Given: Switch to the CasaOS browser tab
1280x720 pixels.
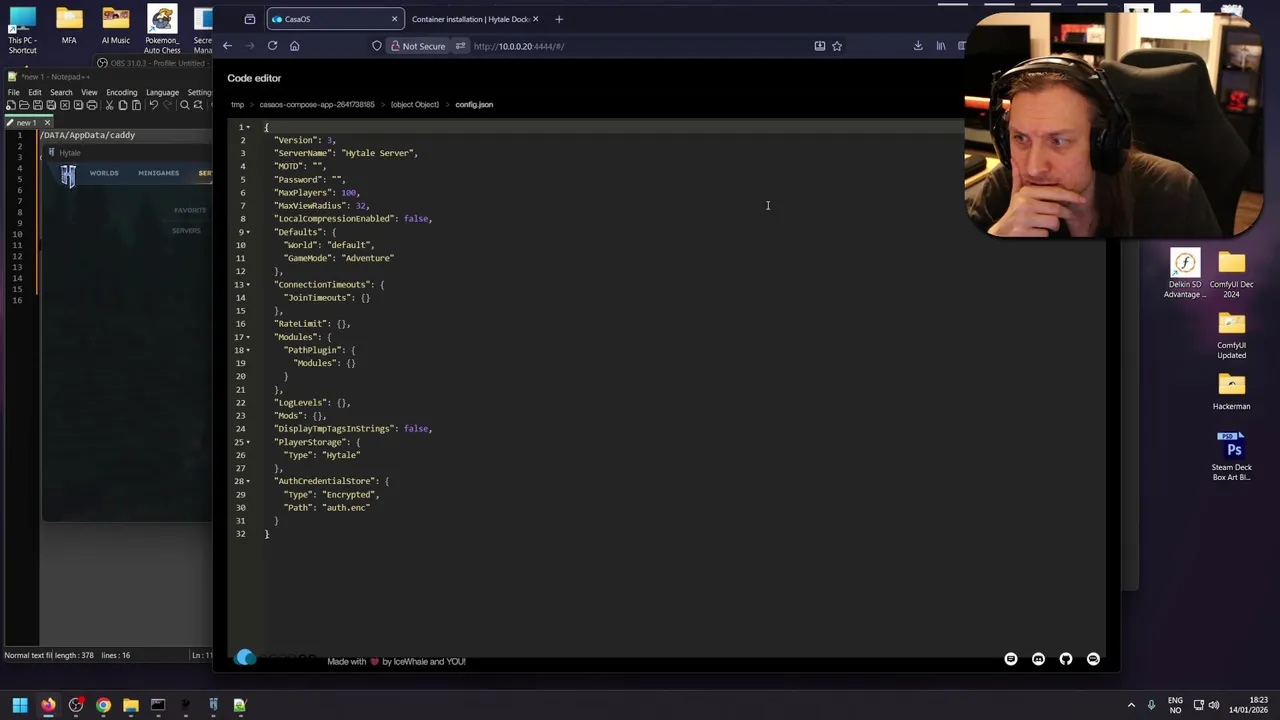Looking at the screenshot, I should pos(335,19).
